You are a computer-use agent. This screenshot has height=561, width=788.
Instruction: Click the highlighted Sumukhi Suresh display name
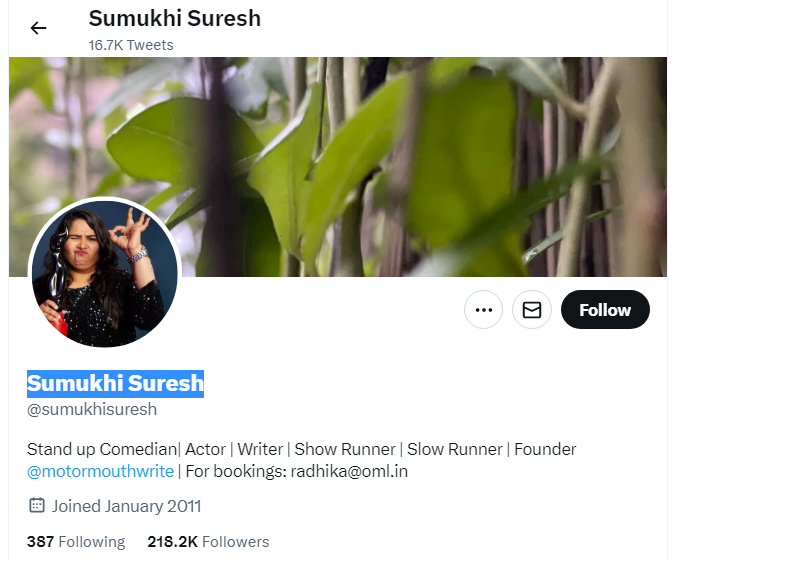click(x=116, y=384)
